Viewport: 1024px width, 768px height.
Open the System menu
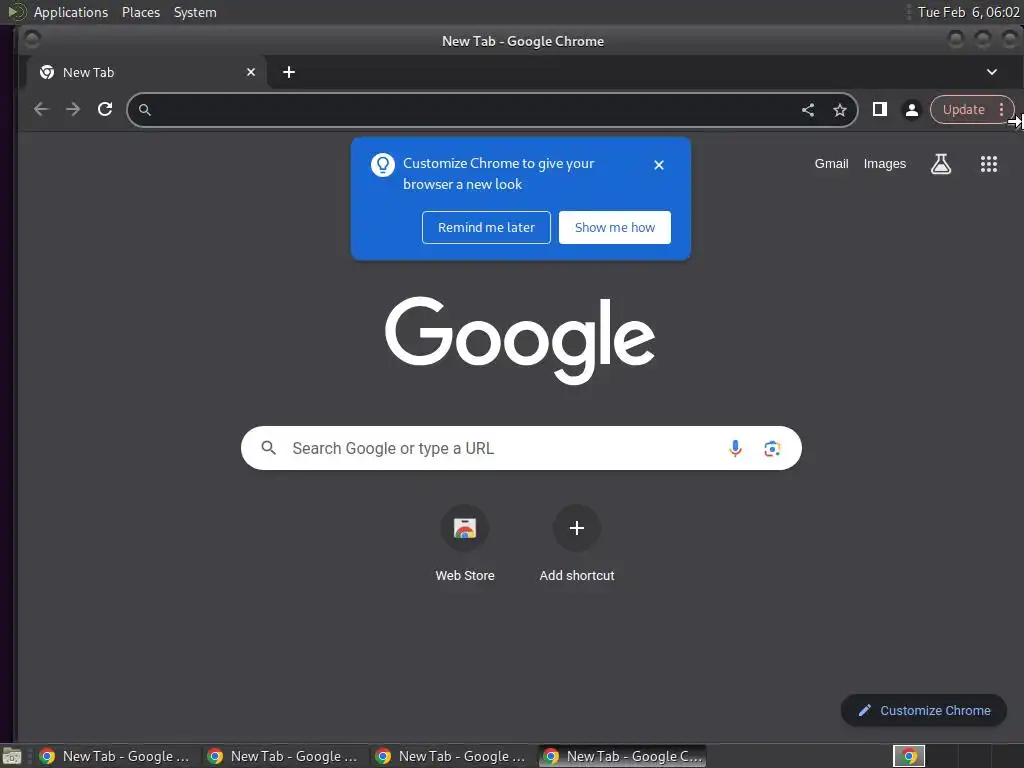pyautogui.click(x=195, y=12)
